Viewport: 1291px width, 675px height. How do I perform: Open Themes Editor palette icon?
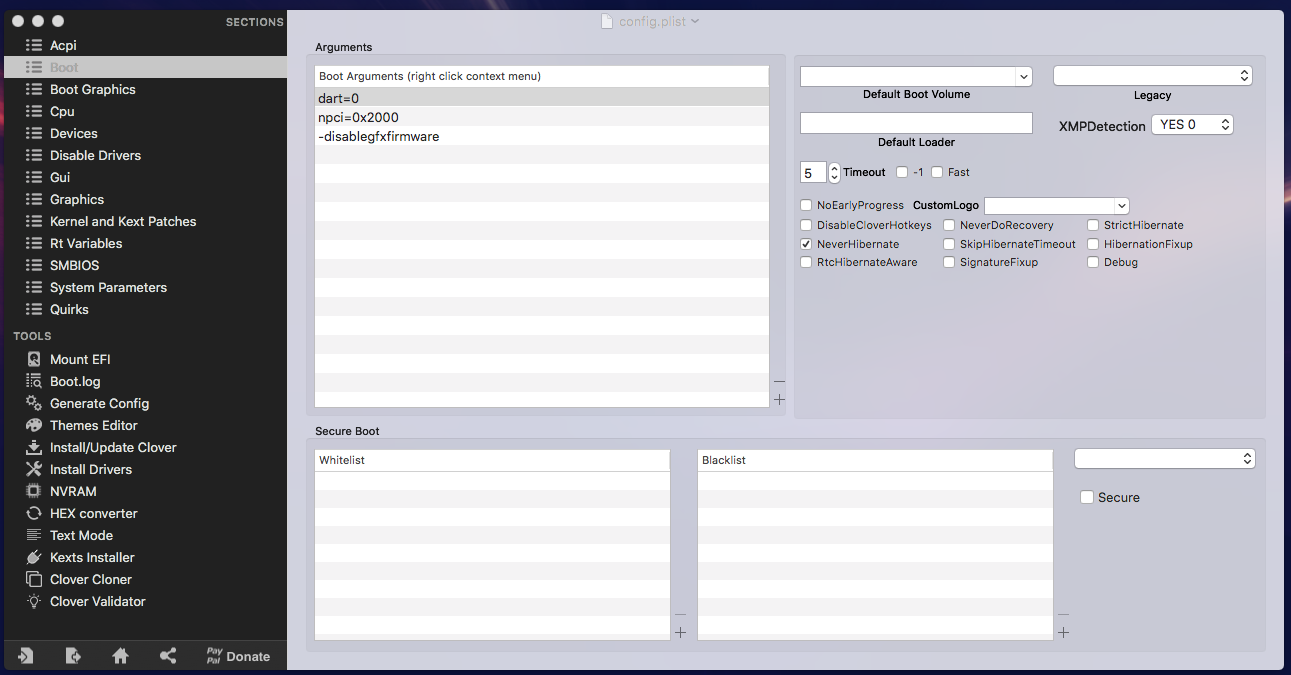coord(34,425)
